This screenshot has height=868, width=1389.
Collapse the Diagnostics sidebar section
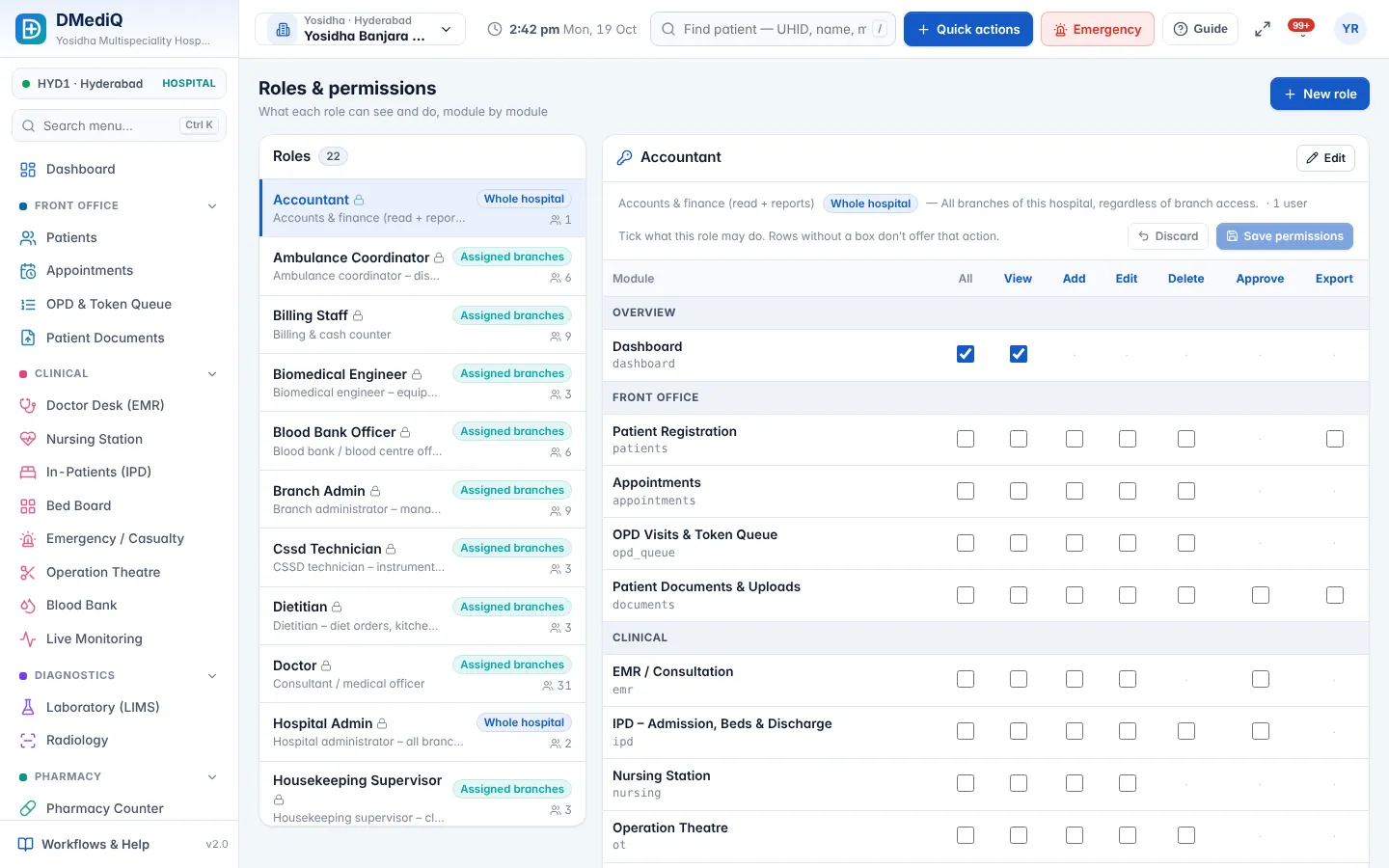(x=212, y=676)
